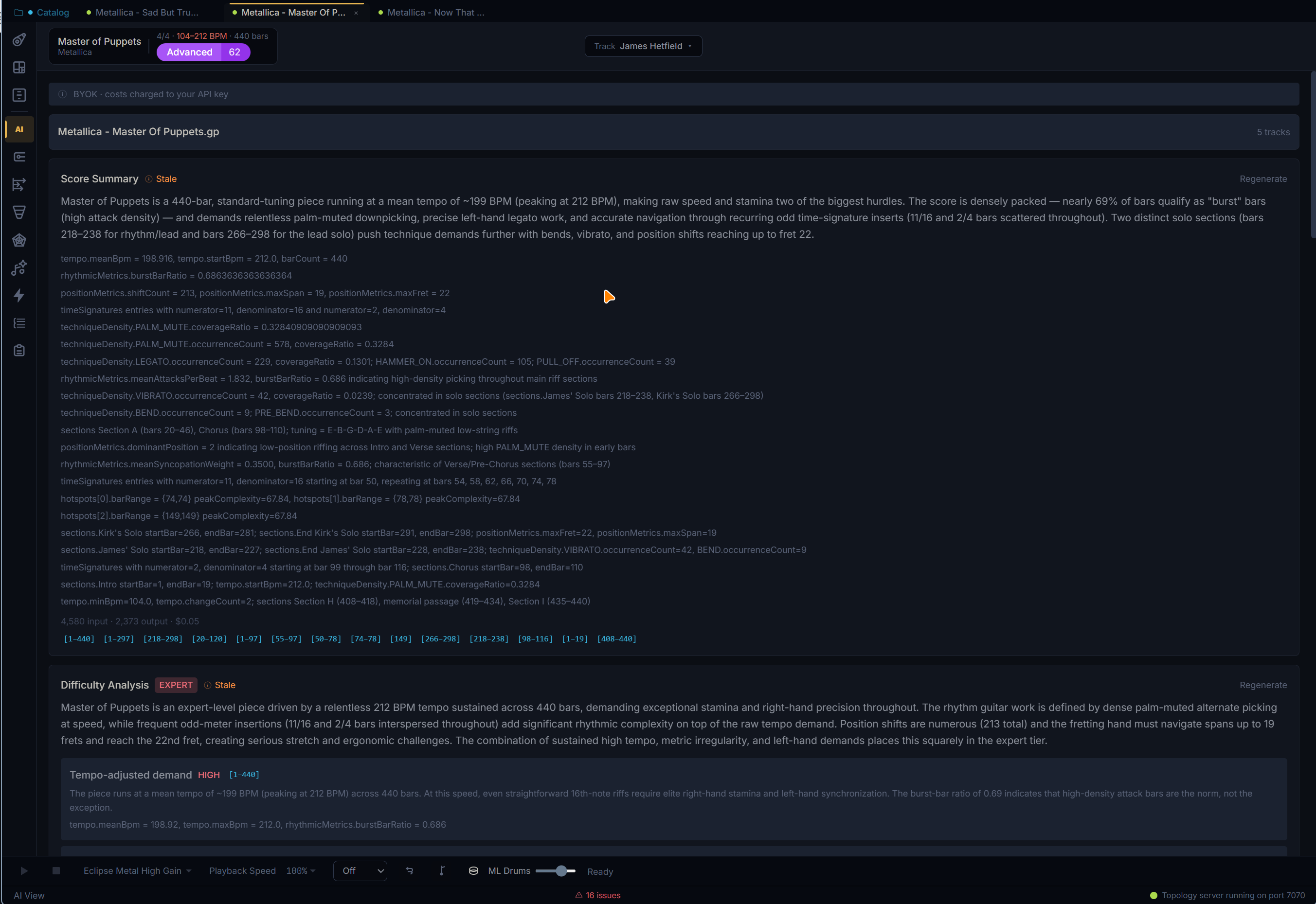
Task: Open the document page sidebar icon
Action: (x=19, y=95)
